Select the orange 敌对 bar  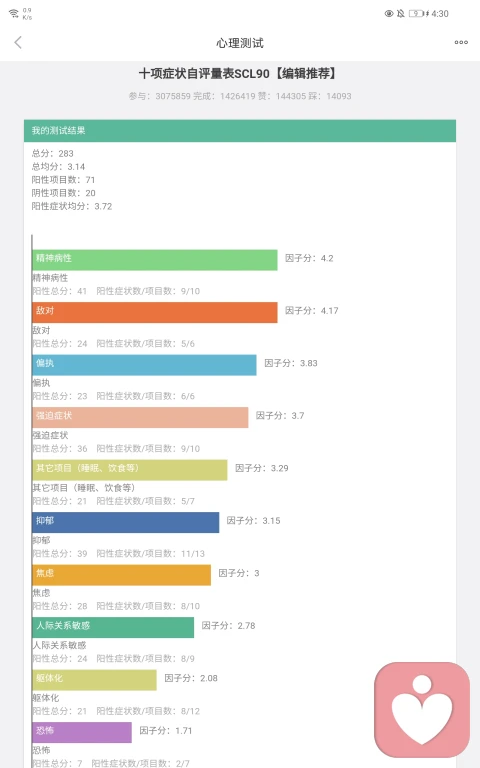pos(155,312)
